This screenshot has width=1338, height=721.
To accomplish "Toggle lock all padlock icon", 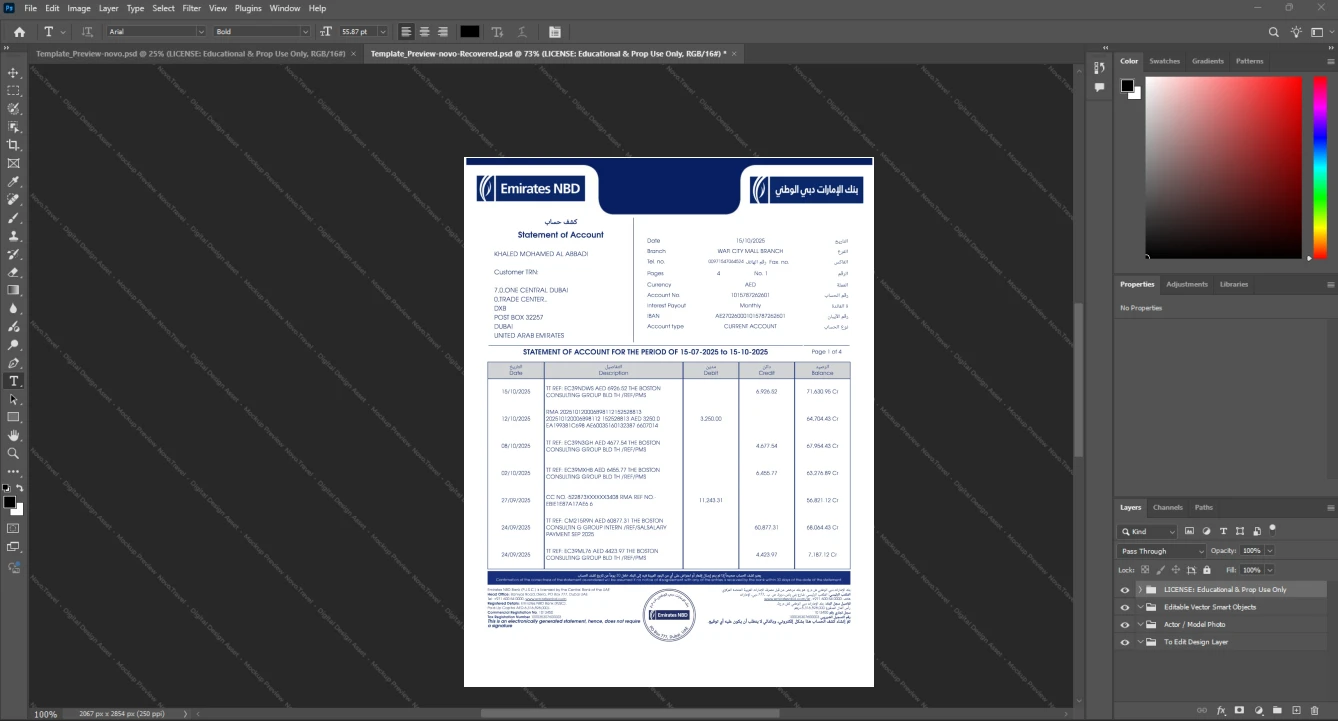I will tap(1205, 570).
